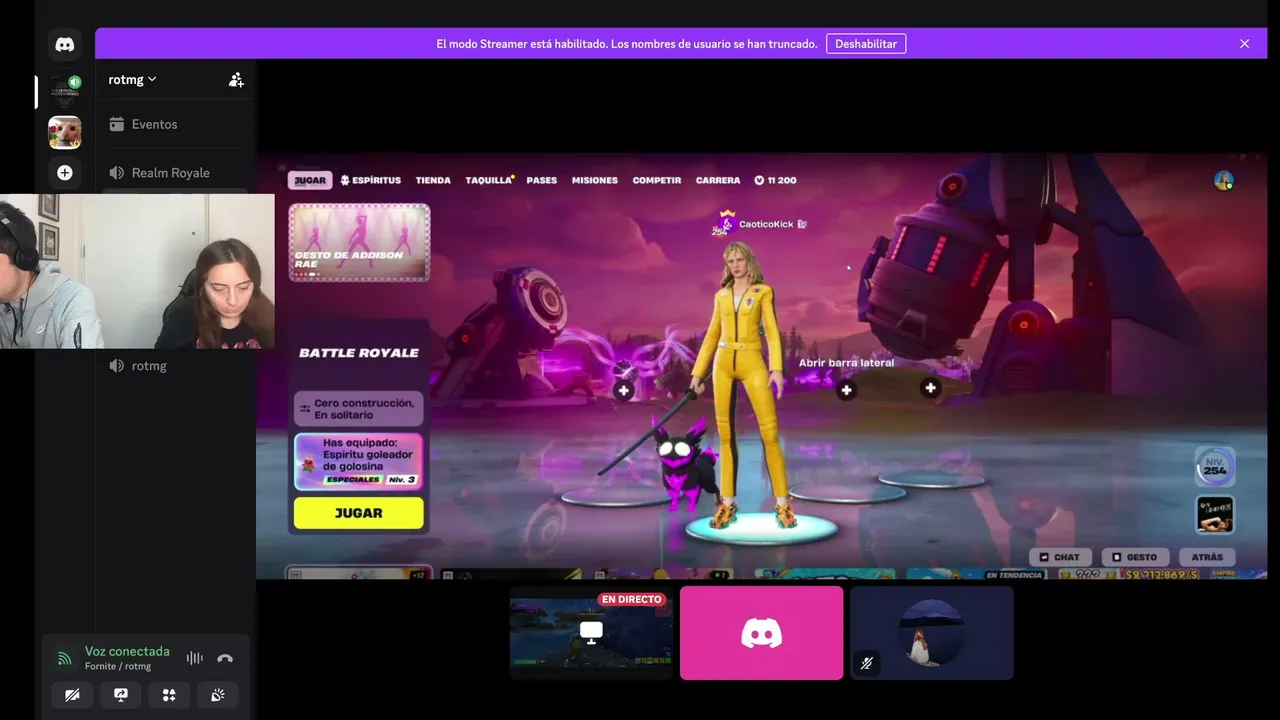This screenshot has height=720, width=1280.
Task: Select the muted participant tile
Action: tap(932, 633)
